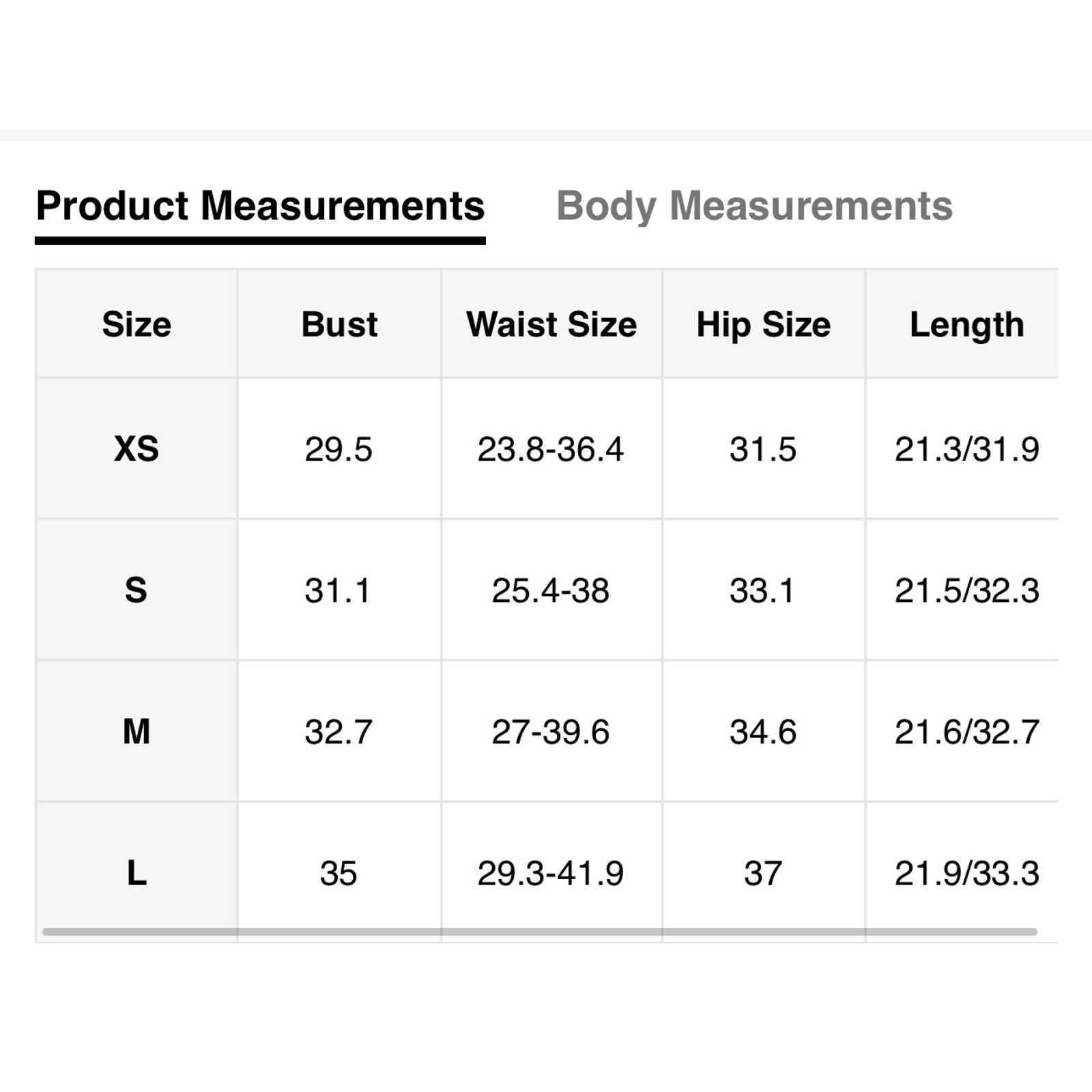Screen dimensions: 1092x1092
Task: Click the M hip value 34.6
Action: coord(762,732)
